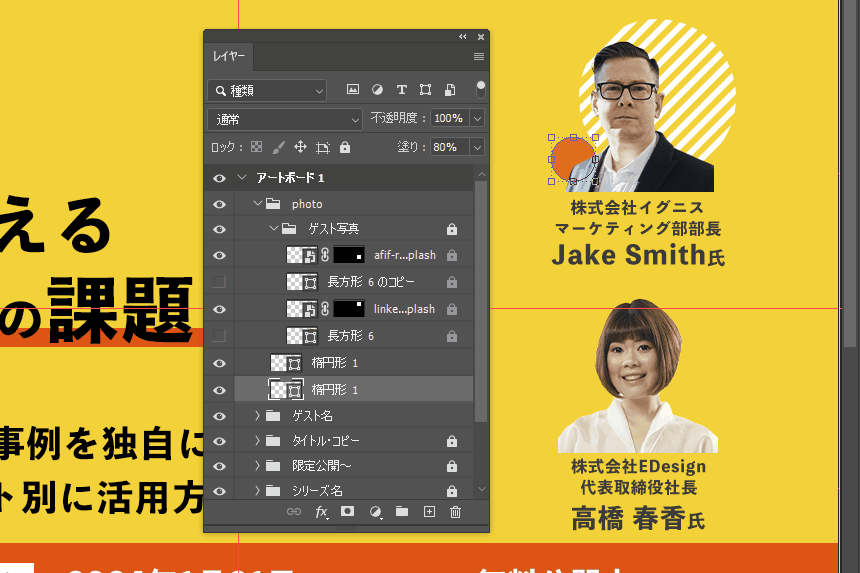Hide the linke...plash layer

(219, 309)
